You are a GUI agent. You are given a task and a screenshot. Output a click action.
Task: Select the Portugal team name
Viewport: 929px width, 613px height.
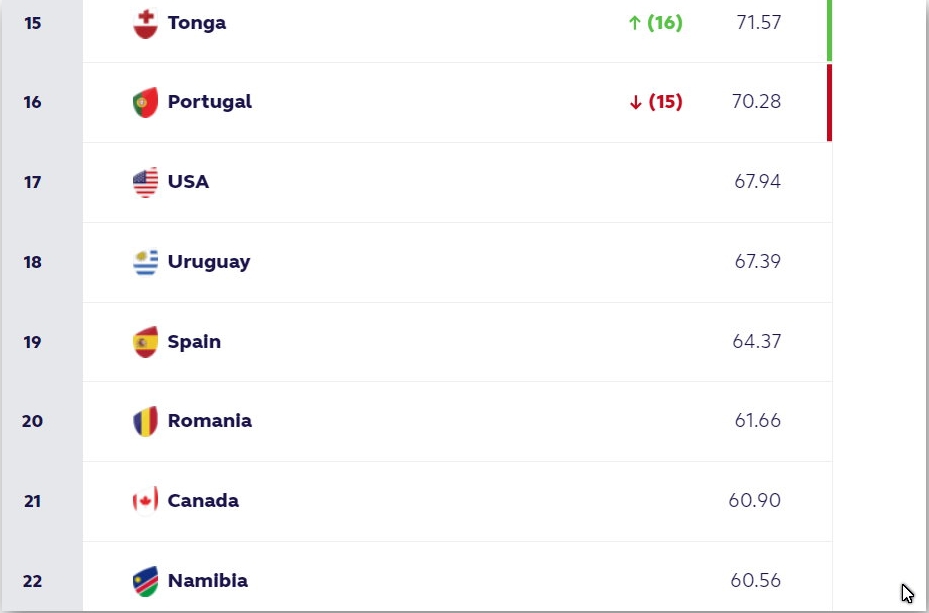coord(210,102)
